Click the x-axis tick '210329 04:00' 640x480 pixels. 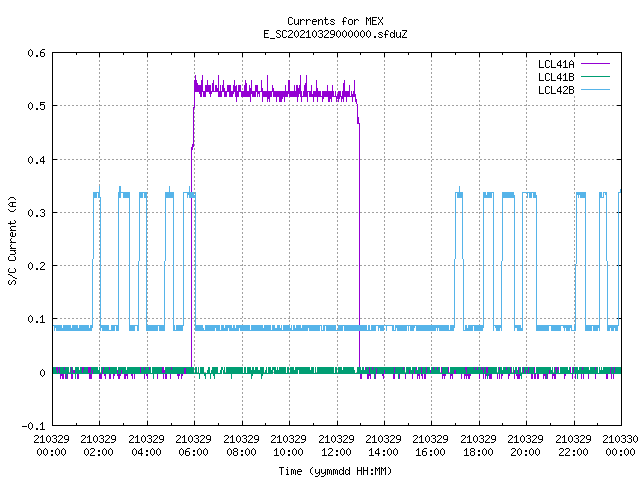pos(146,446)
